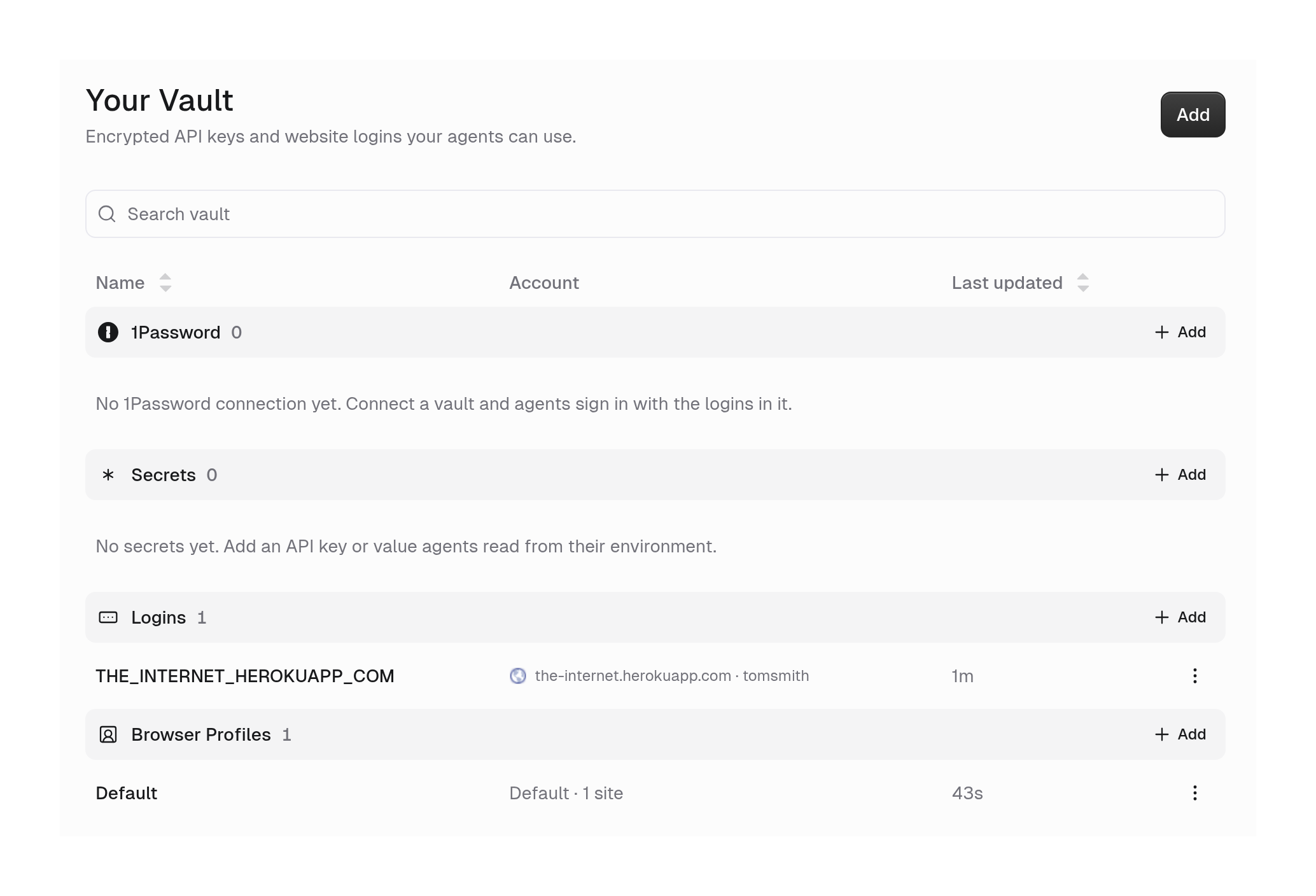Click the Logins keyboard icon

(108, 617)
